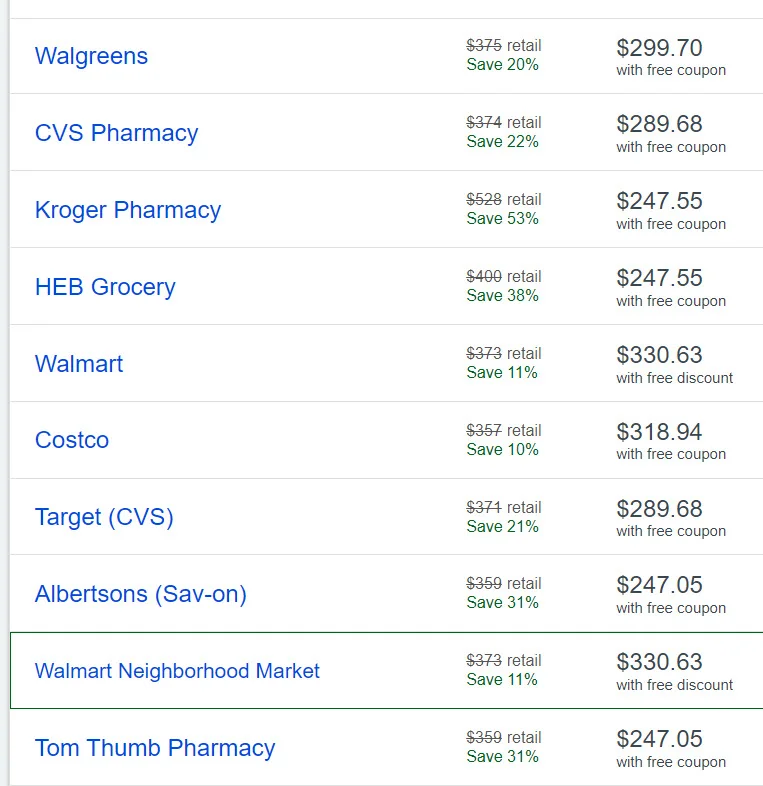Click "with free discount" under the Walmart price
Image resolution: width=763 pixels, height=786 pixels.
(674, 378)
